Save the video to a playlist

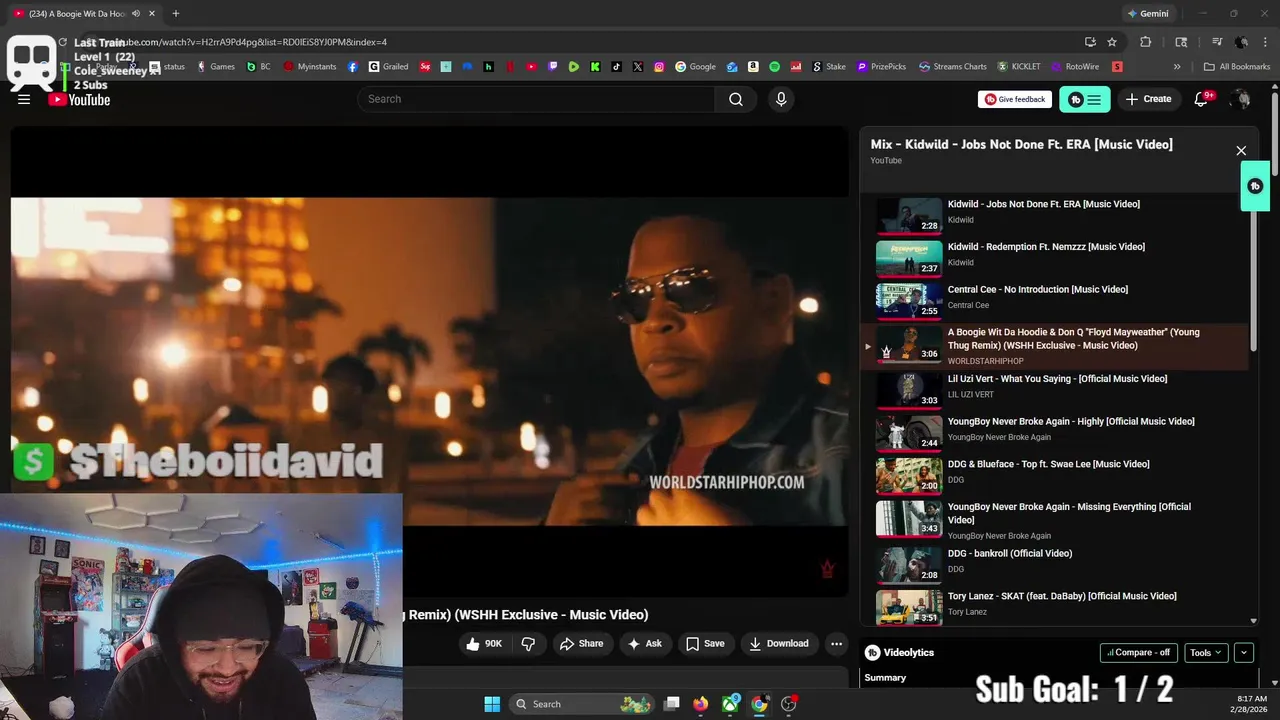(x=705, y=643)
